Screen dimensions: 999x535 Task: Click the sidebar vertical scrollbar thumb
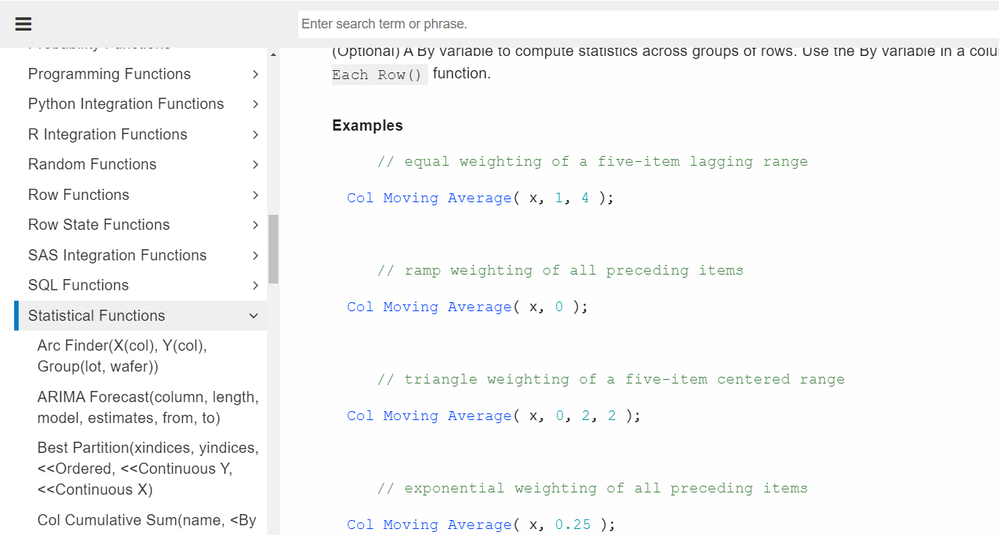pyautogui.click(x=273, y=248)
